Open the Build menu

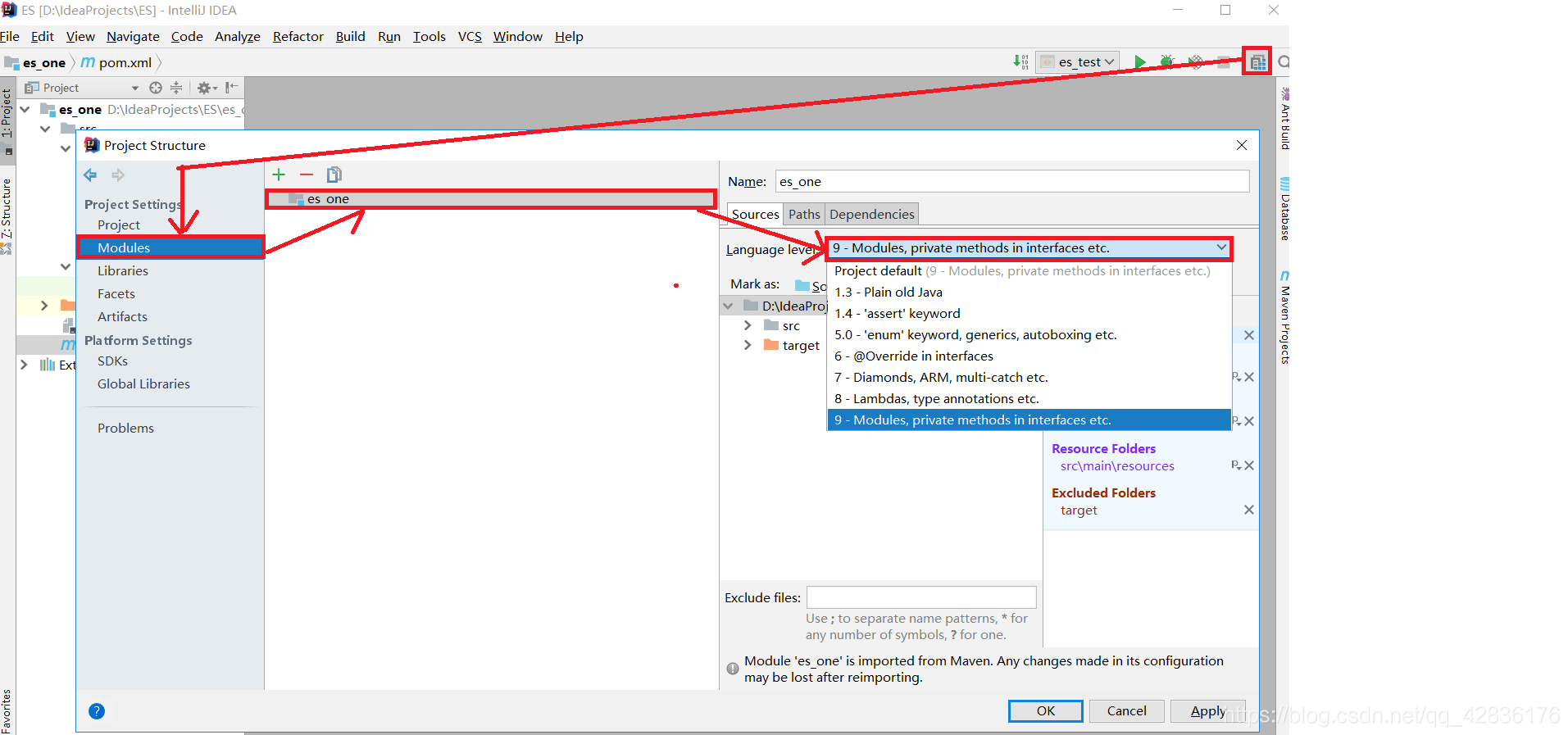350,36
